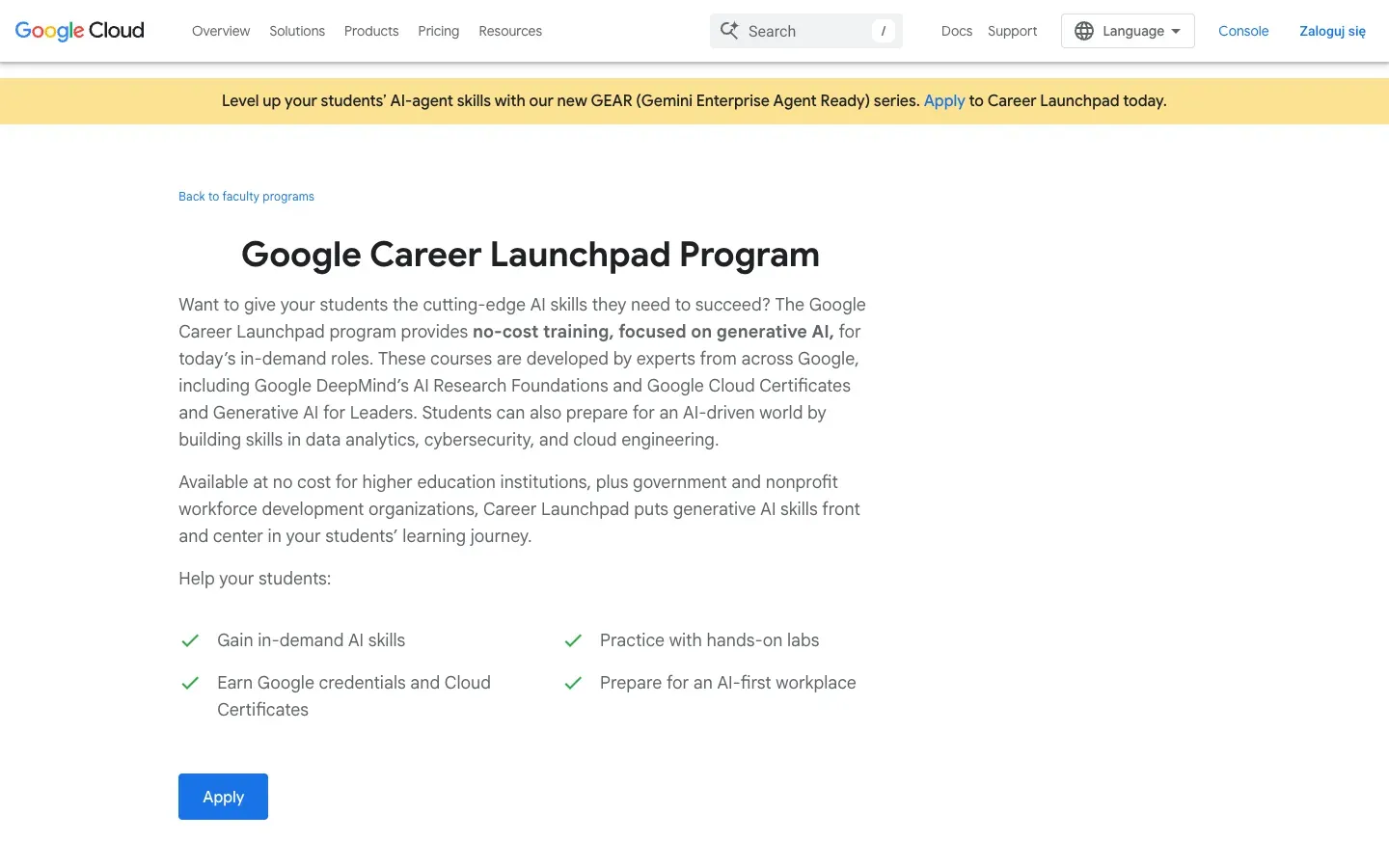
Task: Click checkmark beside Earn Google credentials
Action: [x=190, y=683]
